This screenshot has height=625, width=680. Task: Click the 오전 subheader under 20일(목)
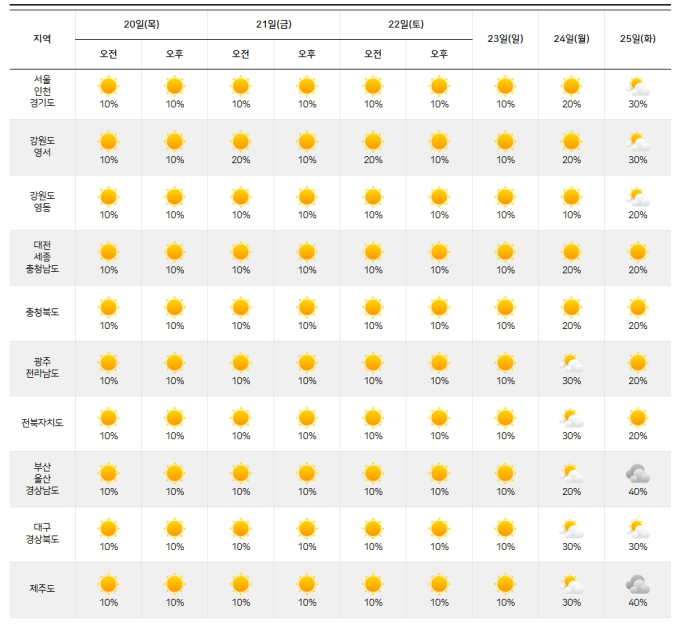[x=108, y=54]
